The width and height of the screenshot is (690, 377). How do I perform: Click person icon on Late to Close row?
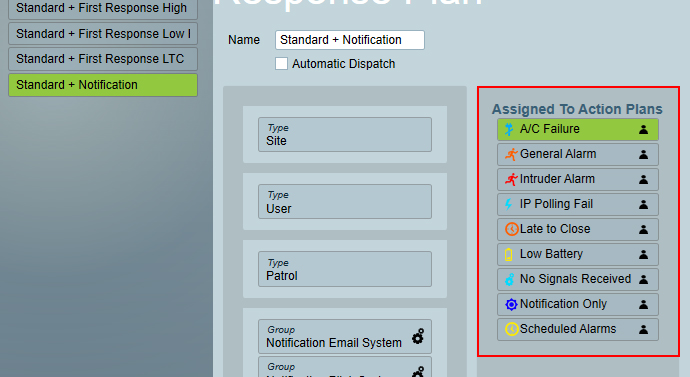click(643, 229)
